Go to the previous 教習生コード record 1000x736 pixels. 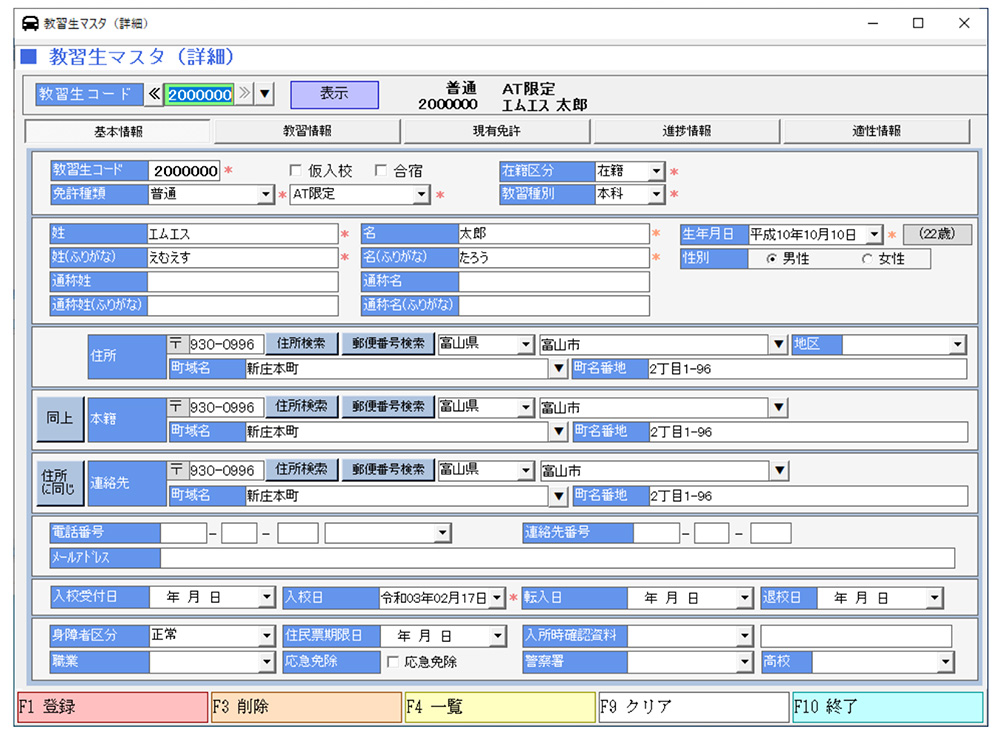(x=154, y=94)
